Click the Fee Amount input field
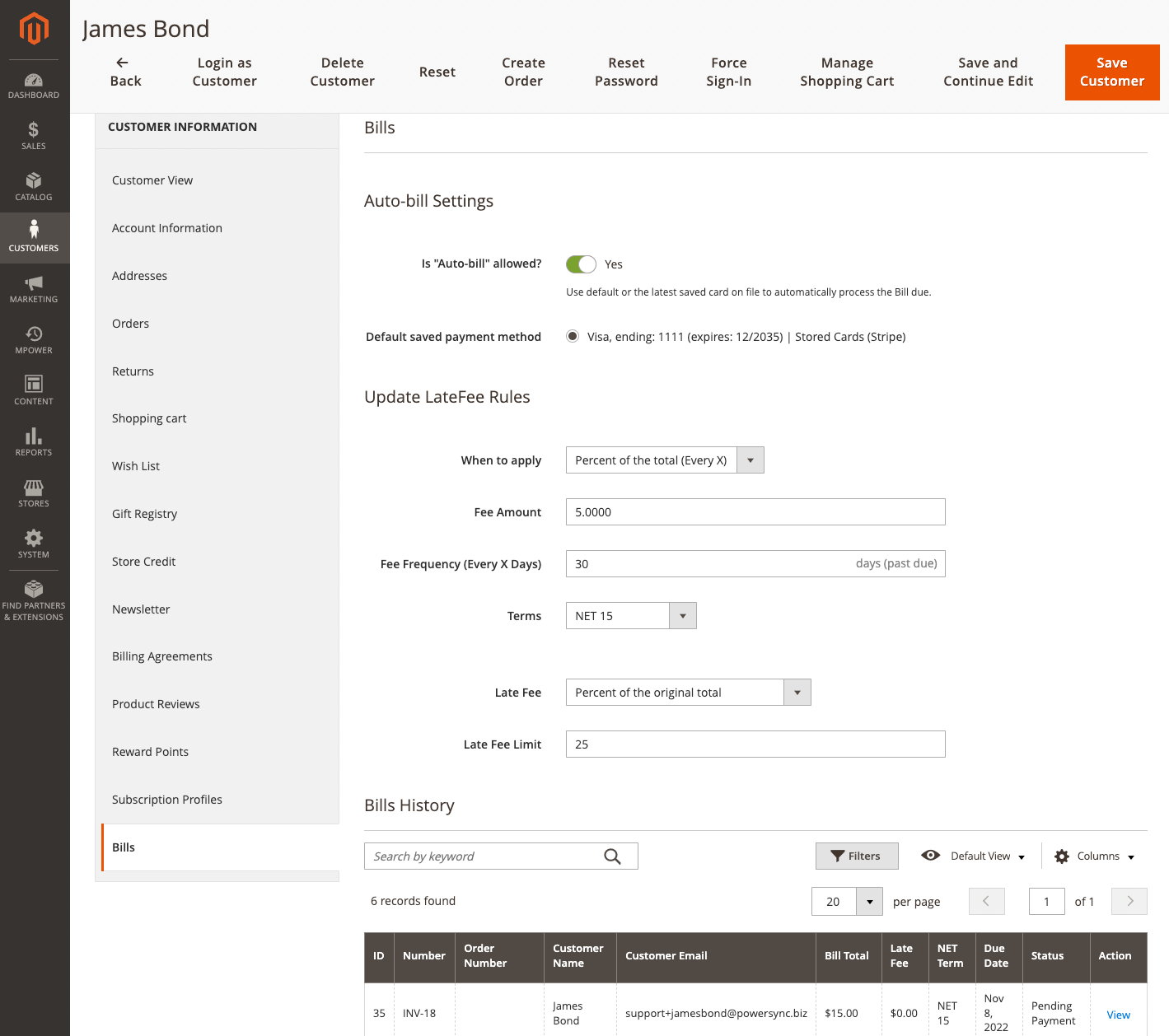 (x=755, y=512)
